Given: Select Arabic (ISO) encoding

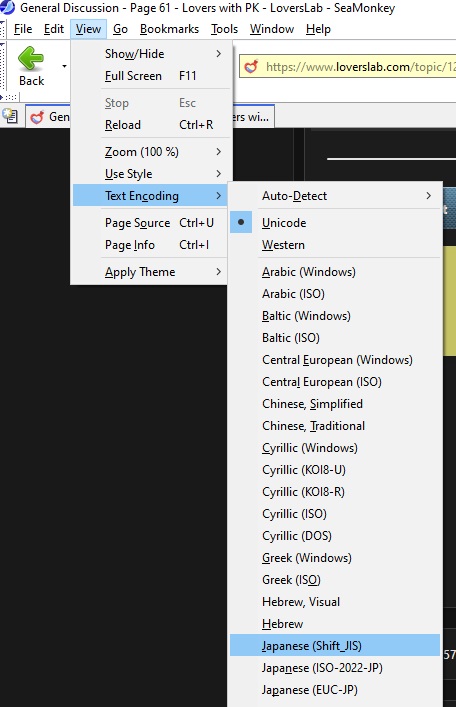Looking at the screenshot, I should click(335, 294).
